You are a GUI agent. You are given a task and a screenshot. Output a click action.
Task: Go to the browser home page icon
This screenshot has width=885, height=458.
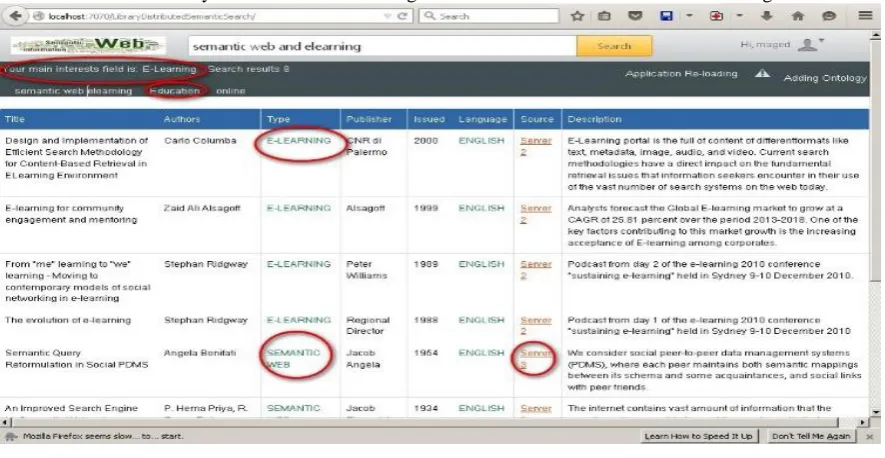coord(798,16)
